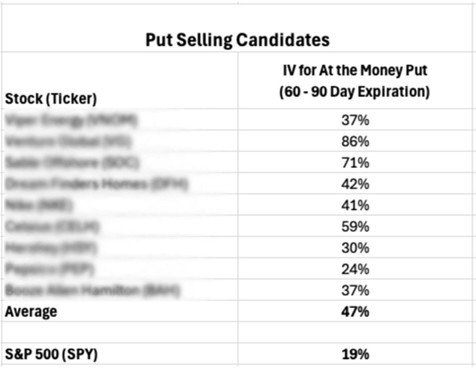The image size is (476, 369).
Task: Click the cell showing 30%
Action: click(355, 248)
